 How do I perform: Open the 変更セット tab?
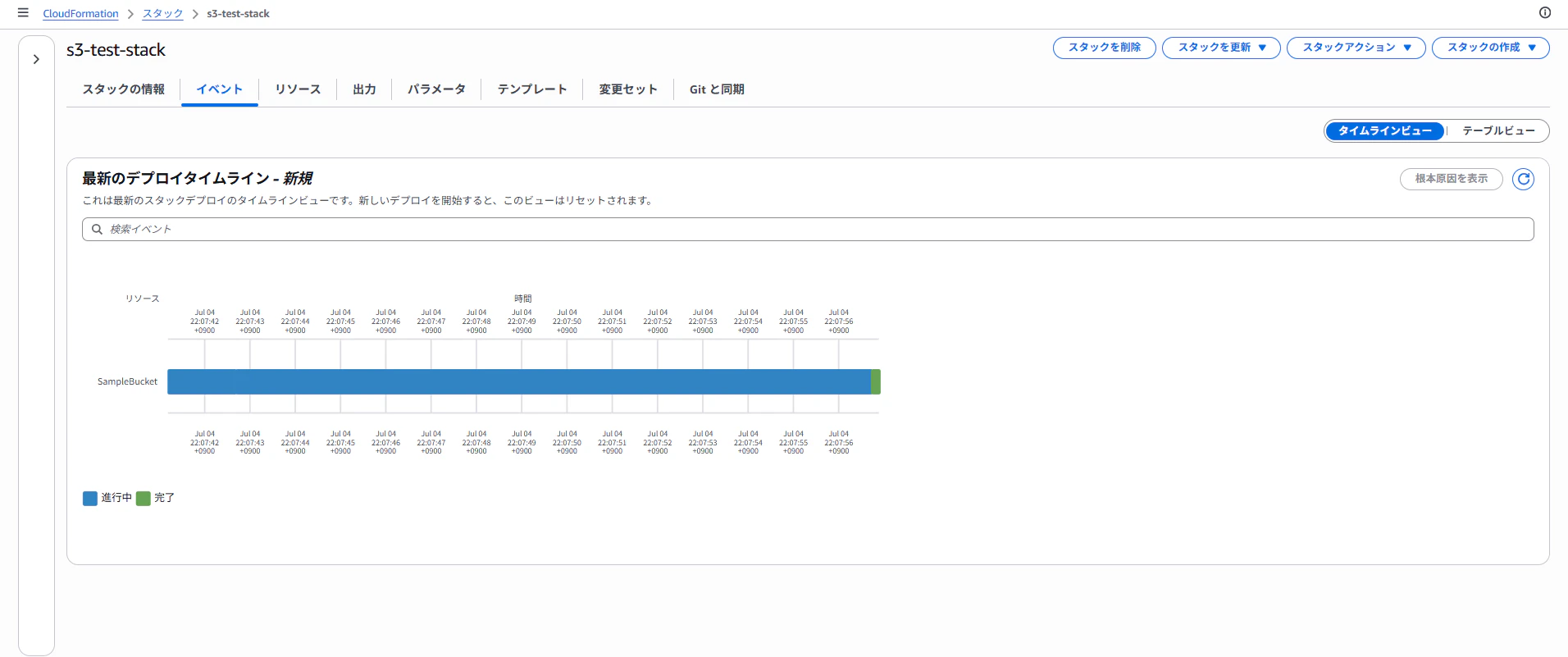(x=627, y=89)
